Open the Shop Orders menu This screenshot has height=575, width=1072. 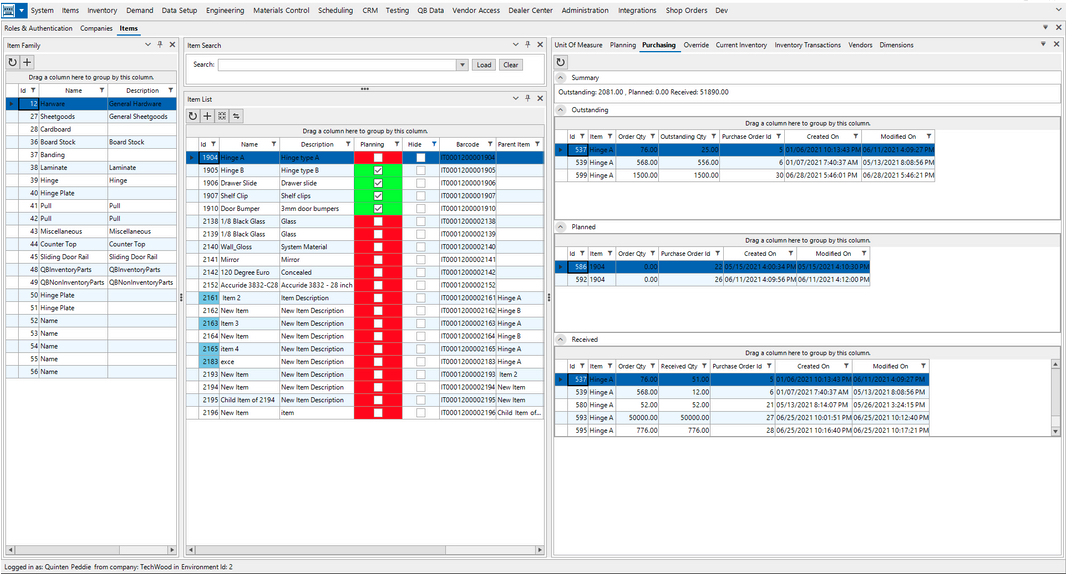pos(686,10)
